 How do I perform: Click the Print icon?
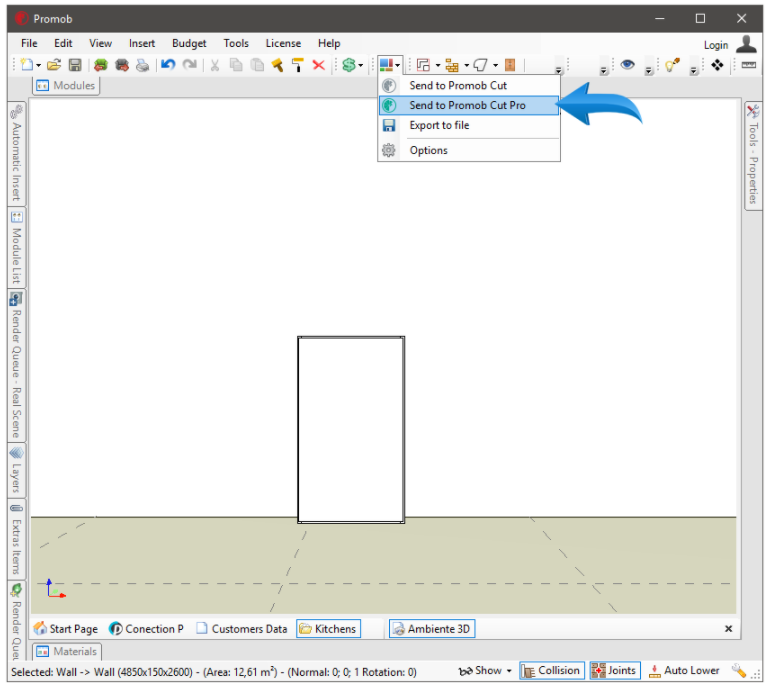click(x=143, y=65)
